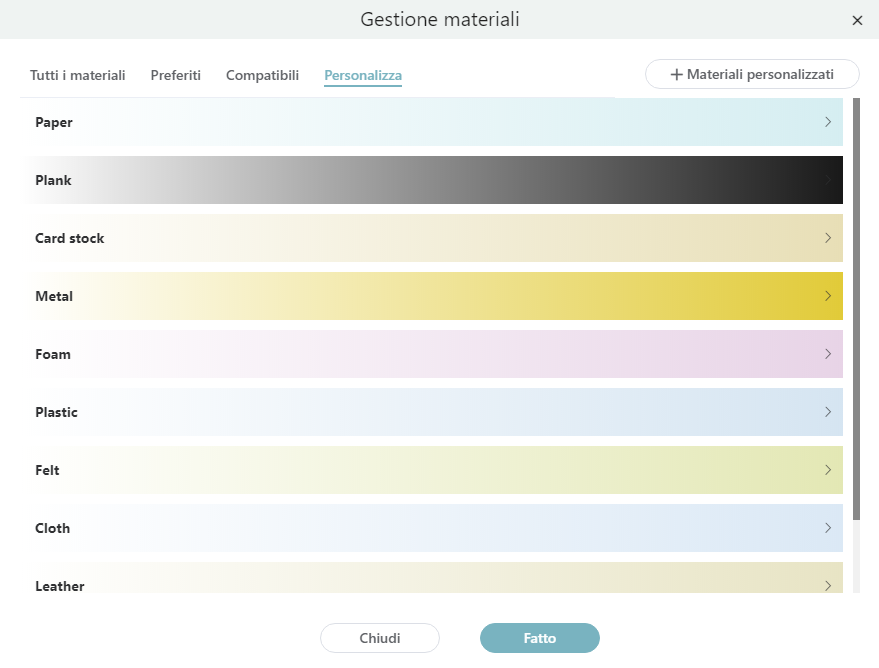This screenshot has height=668, width=879.
Task: Switch to Tutti i materiali tab
Action: 78,76
